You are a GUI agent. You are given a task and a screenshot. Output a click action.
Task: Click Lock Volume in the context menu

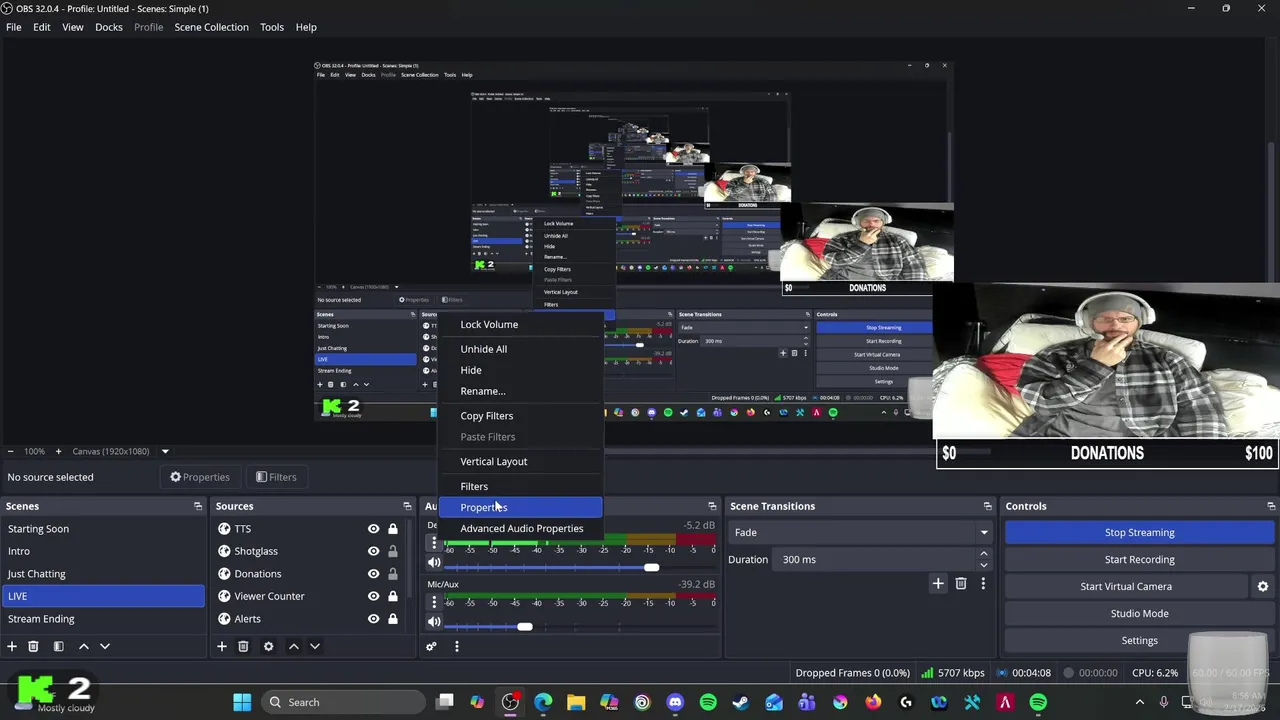click(x=520, y=324)
